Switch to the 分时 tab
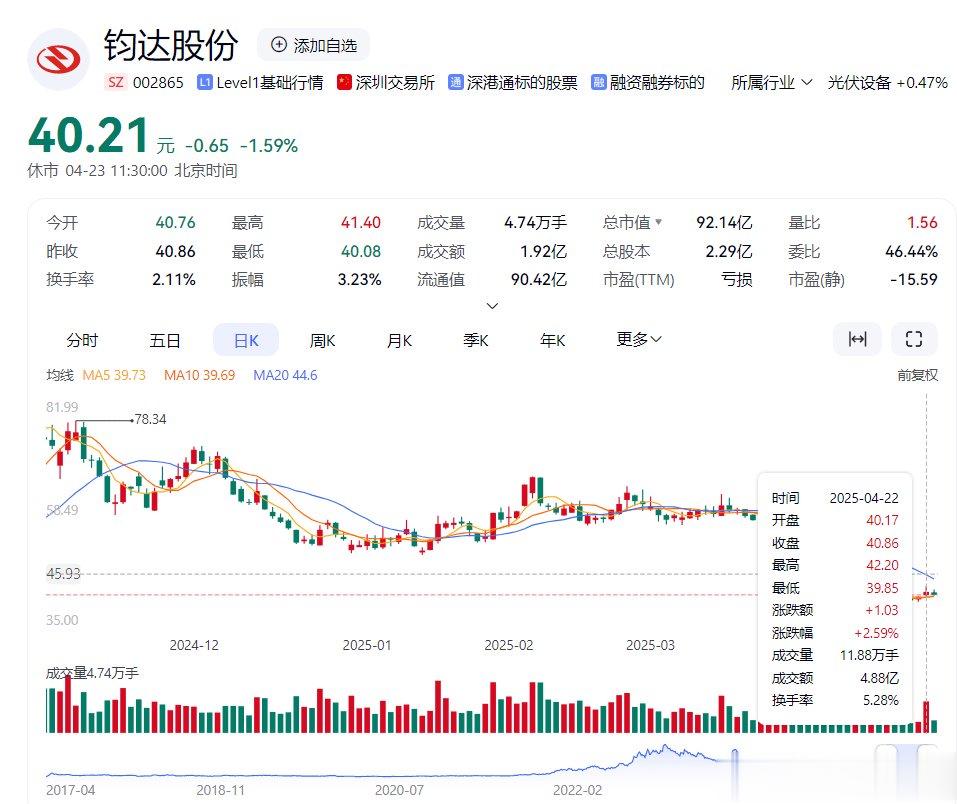The image size is (957, 804). 82,340
